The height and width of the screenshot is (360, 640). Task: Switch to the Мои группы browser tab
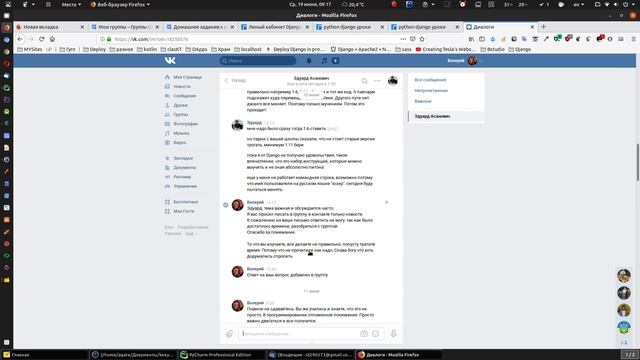(125, 27)
